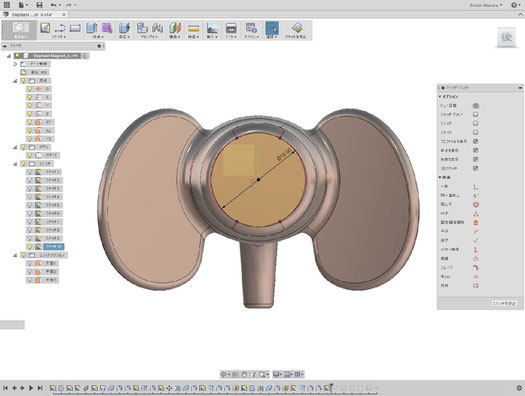The height and width of the screenshot is (396, 525).
Task: Click the Save disk icon
Action: [x=39, y=5]
